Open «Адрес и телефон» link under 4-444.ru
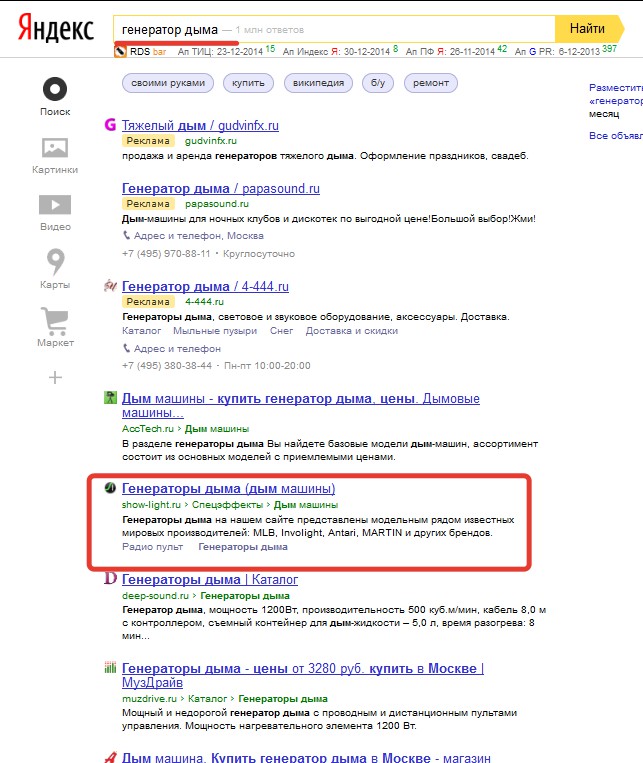 (x=177, y=348)
